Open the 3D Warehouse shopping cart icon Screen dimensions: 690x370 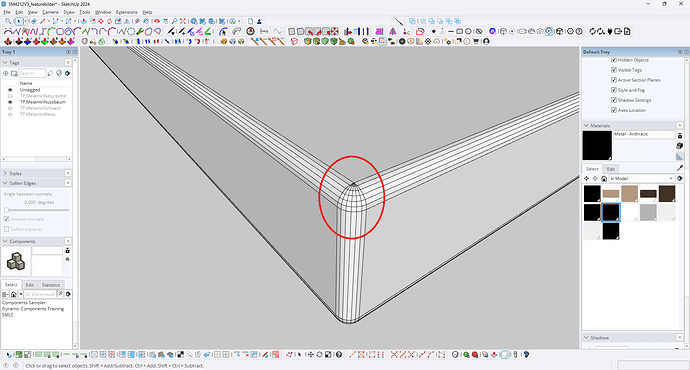[476, 41]
